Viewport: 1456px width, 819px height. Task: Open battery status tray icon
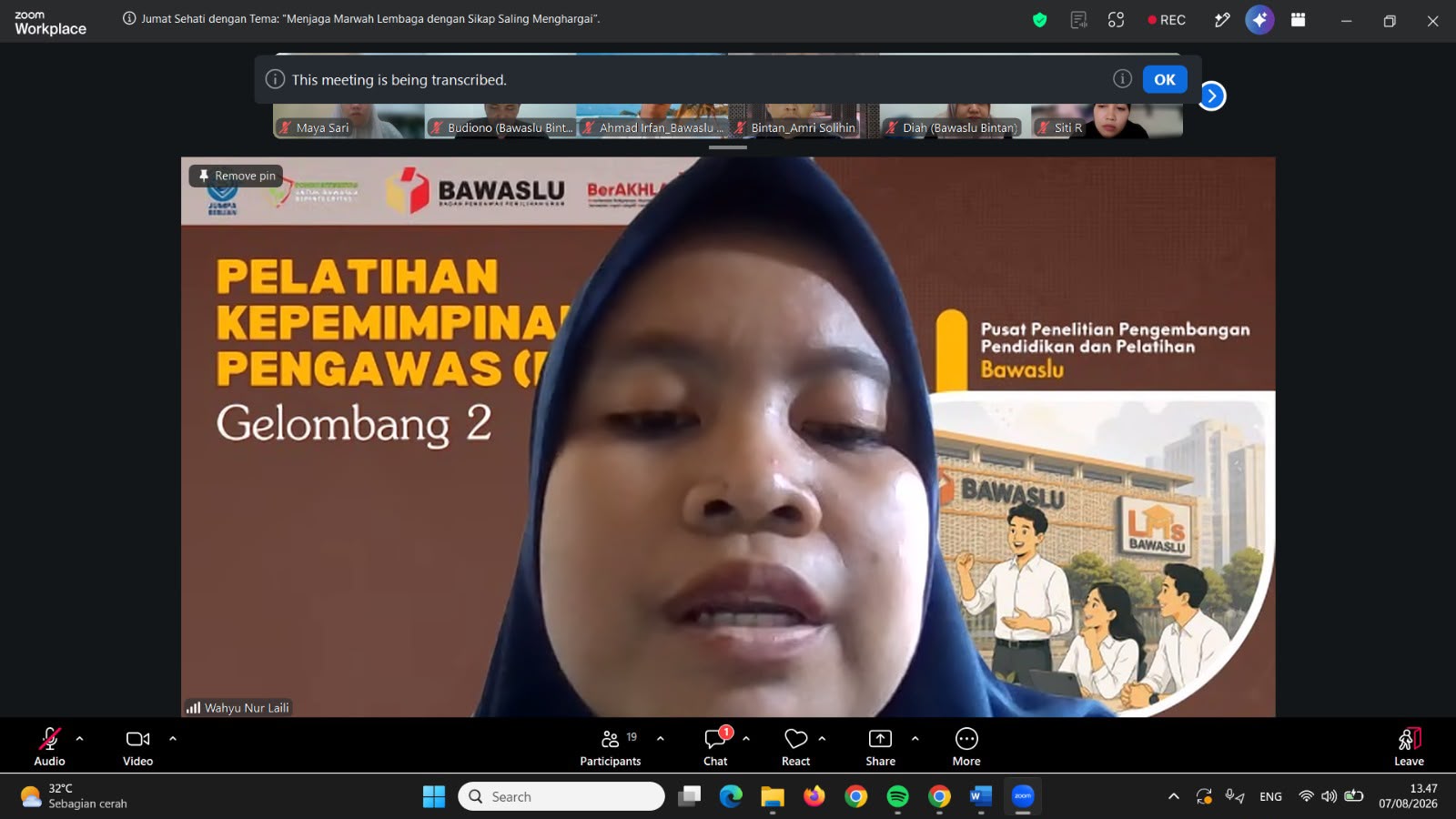pos(1354,796)
